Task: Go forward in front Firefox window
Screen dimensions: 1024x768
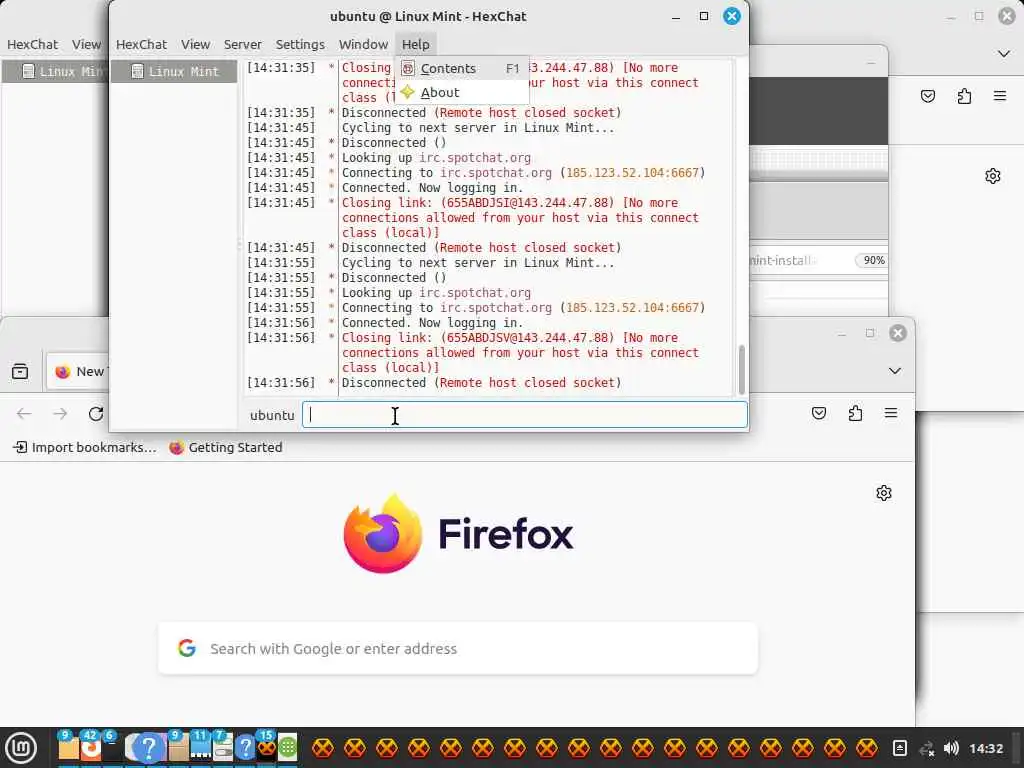Action: (x=60, y=413)
